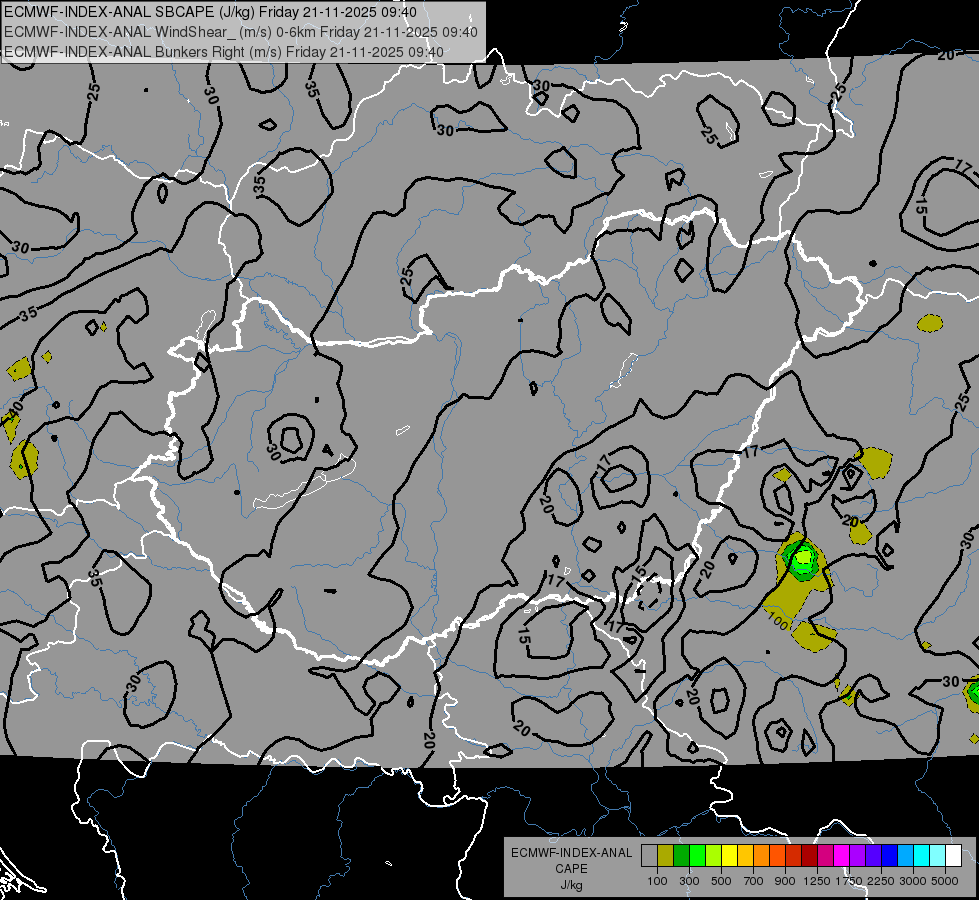The width and height of the screenshot is (979, 900).
Task: Click the pink-magenta swatch after 1250
Action: coord(825,855)
